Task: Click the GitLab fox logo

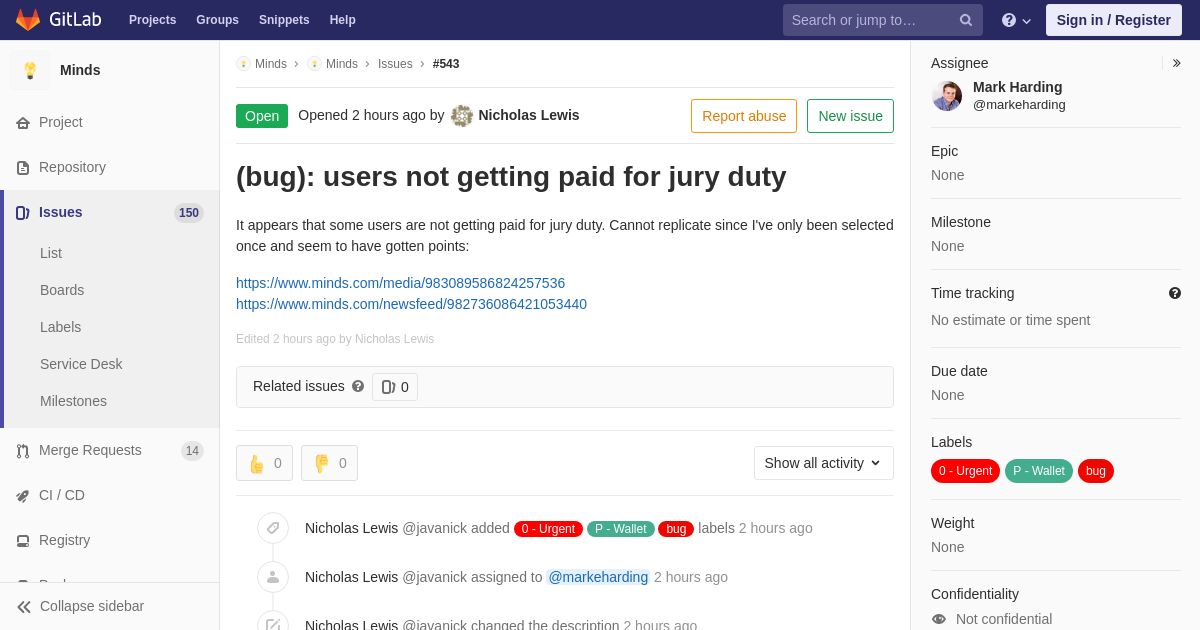Action: [28, 20]
